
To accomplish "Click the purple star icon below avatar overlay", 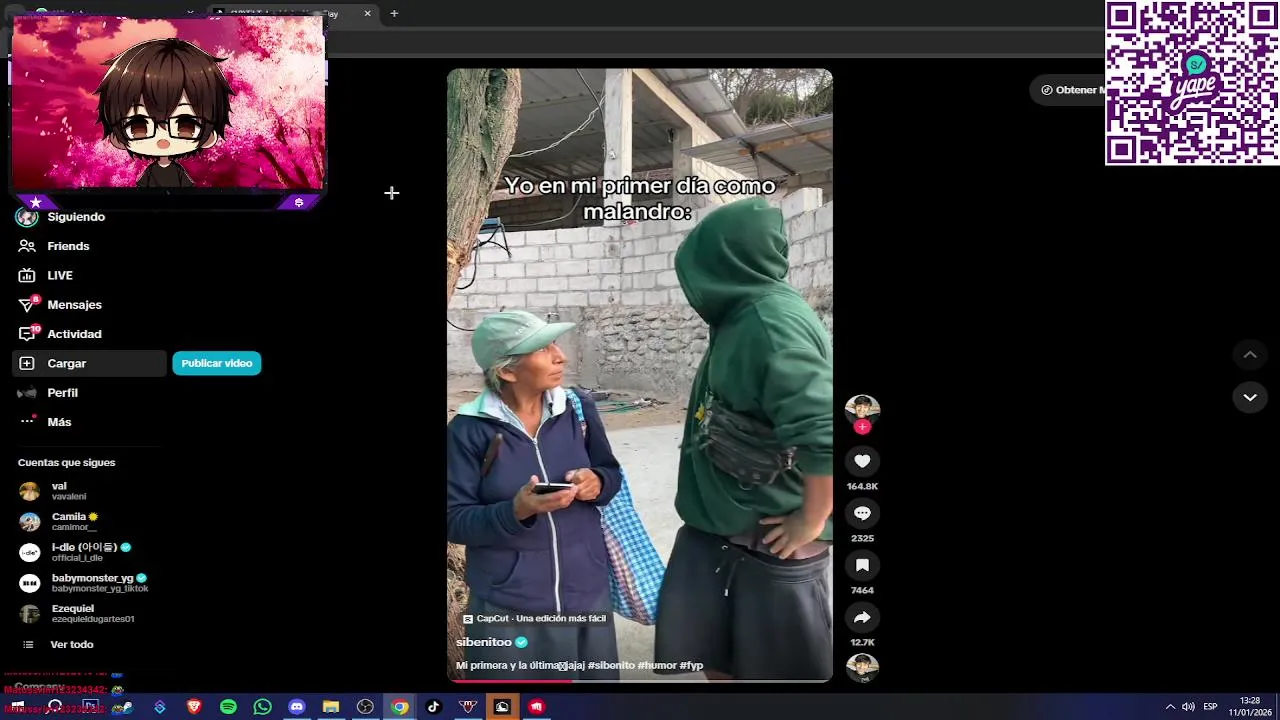I will point(36,202).
